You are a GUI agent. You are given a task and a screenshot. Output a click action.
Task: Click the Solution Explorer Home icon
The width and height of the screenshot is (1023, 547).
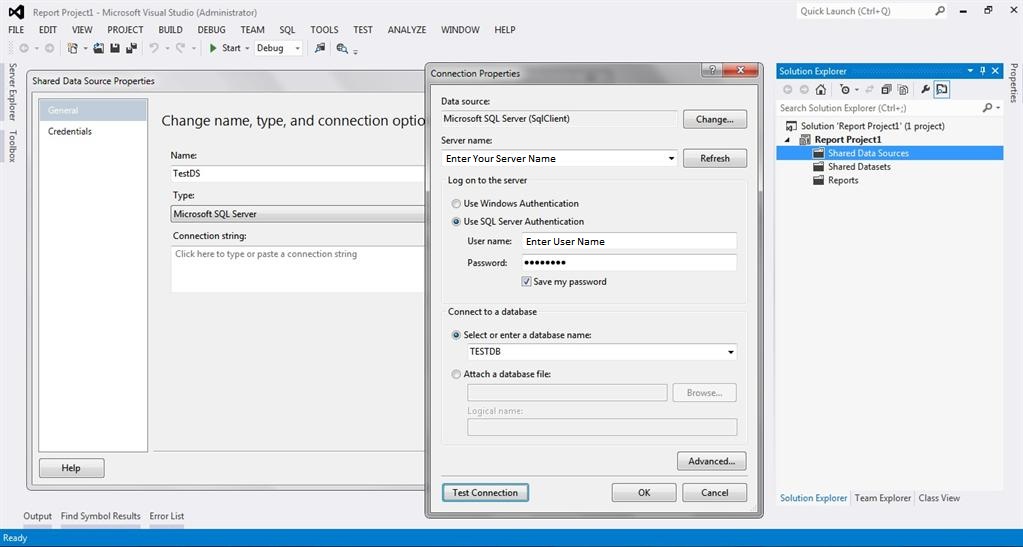821,89
